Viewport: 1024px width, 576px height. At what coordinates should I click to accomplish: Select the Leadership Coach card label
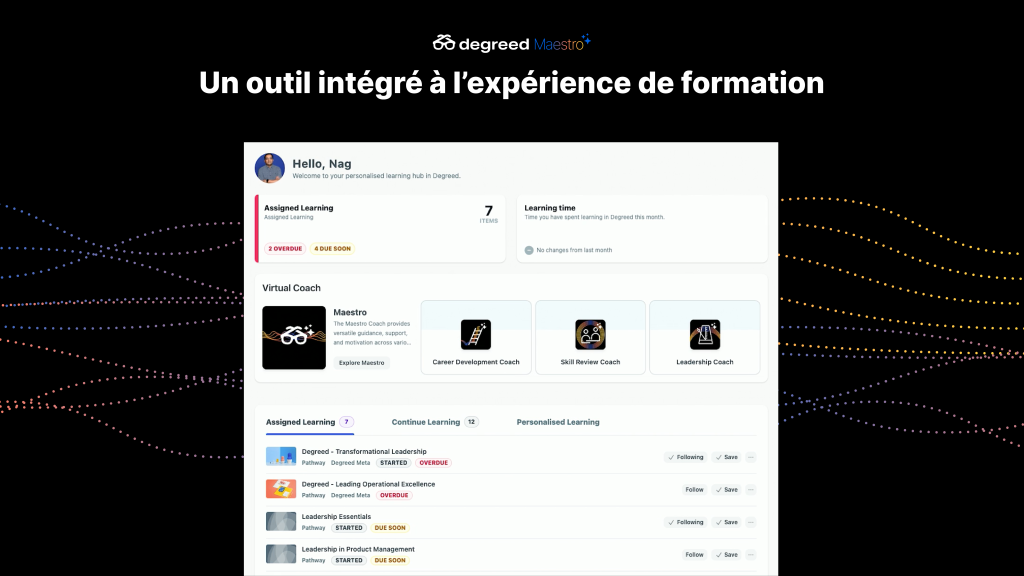click(x=705, y=362)
